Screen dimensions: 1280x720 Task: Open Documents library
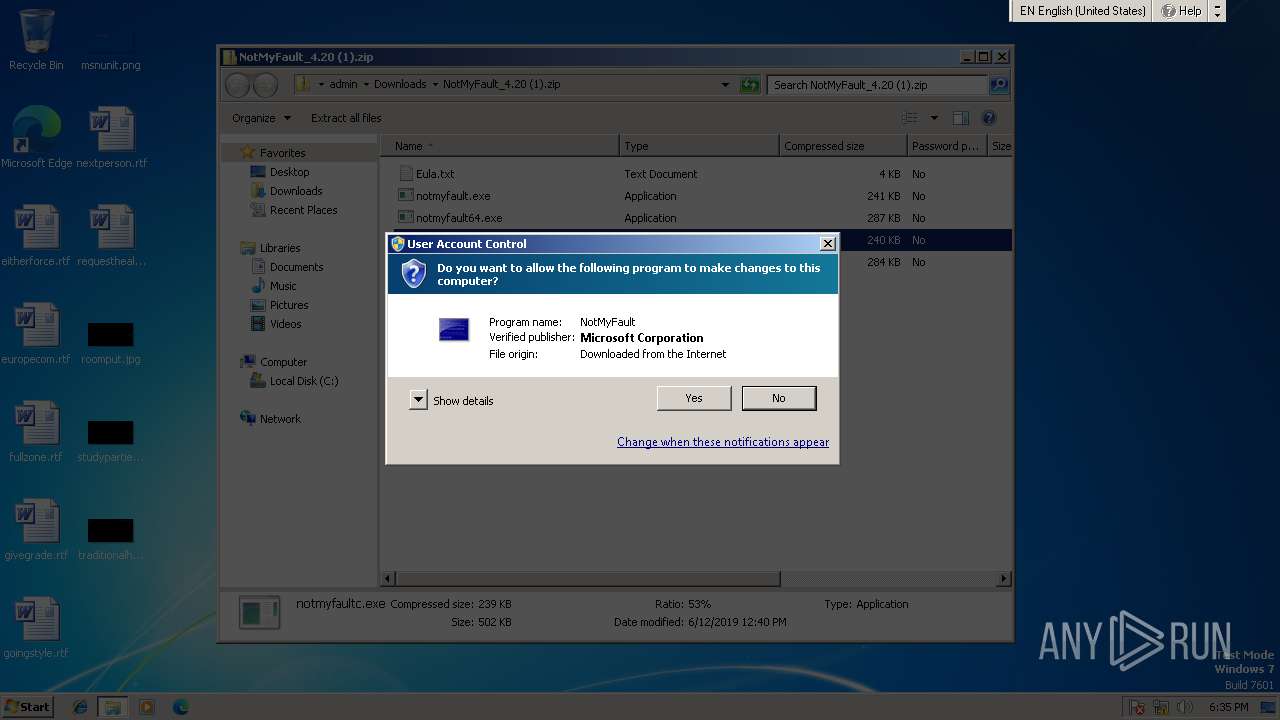tap(296, 267)
